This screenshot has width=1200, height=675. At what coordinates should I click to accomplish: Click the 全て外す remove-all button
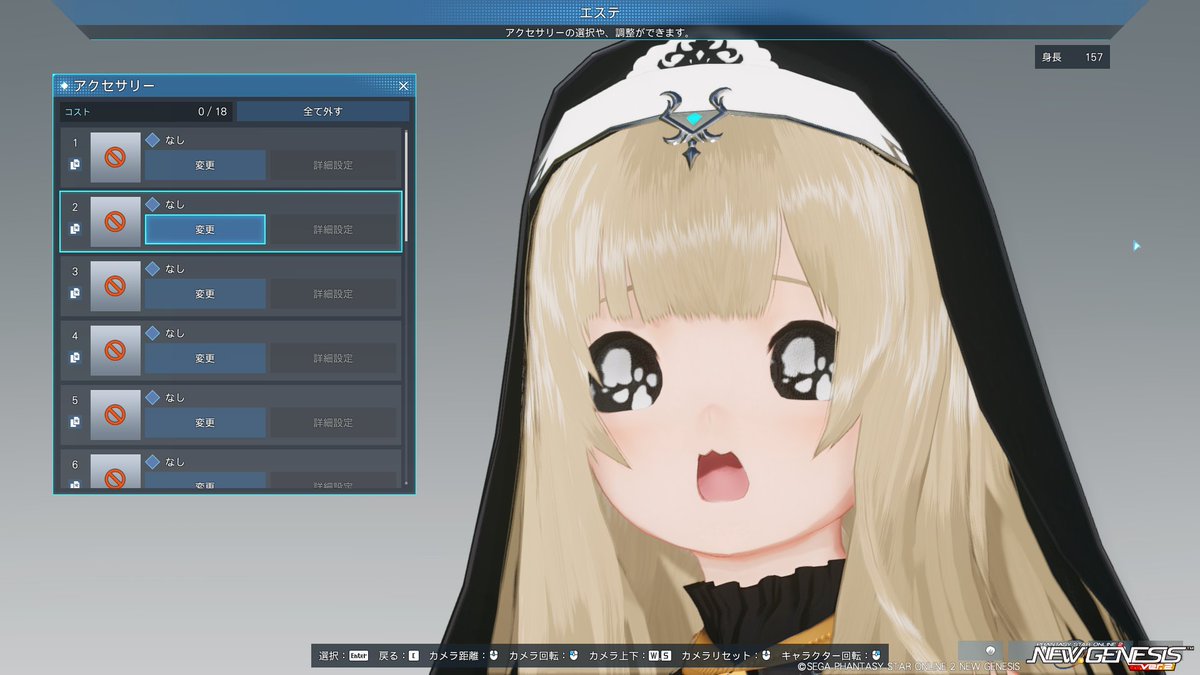pyautogui.click(x=323, y=111)
